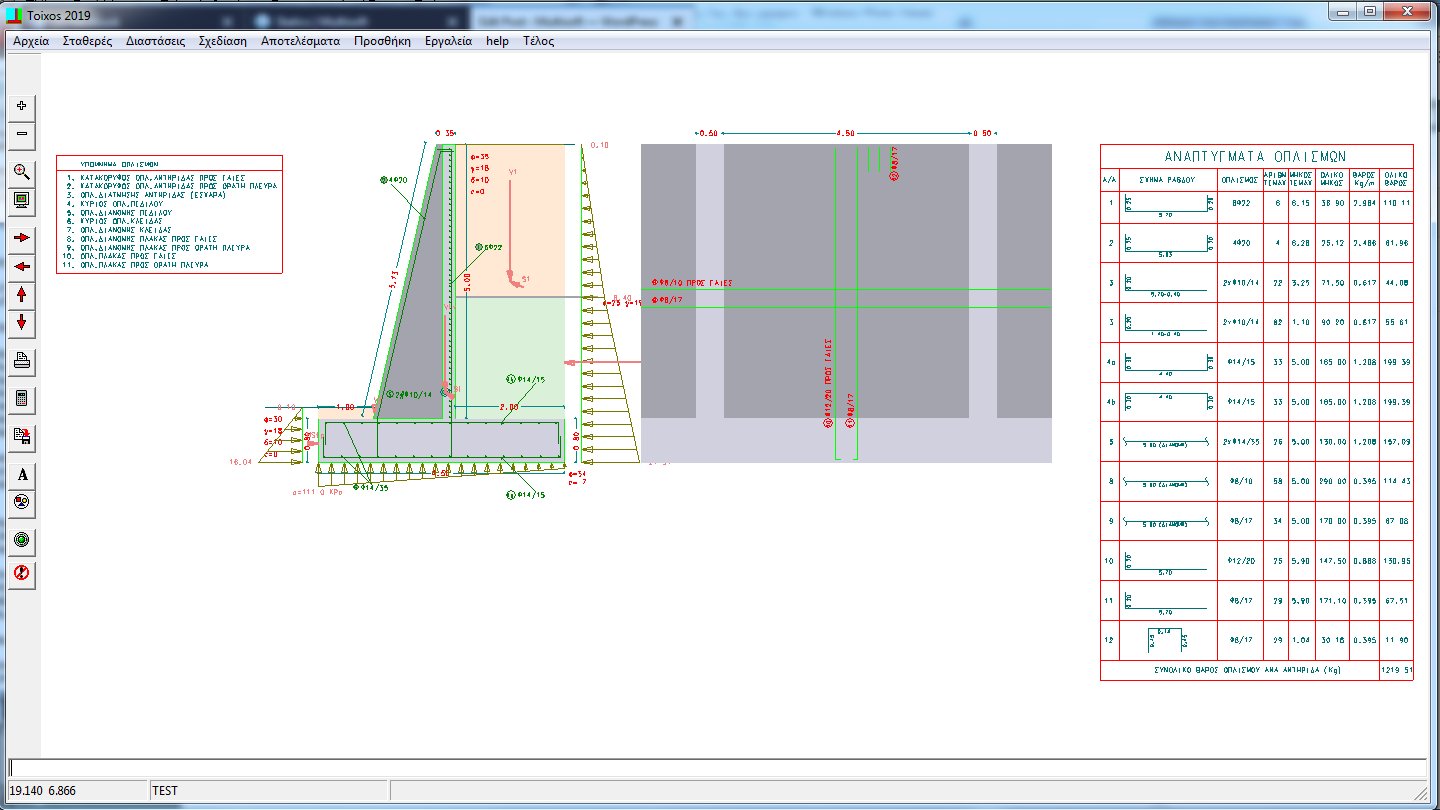The image size is (1440, 810).
Task: Pan drawing with the left arrow
Action: (22, 266)
